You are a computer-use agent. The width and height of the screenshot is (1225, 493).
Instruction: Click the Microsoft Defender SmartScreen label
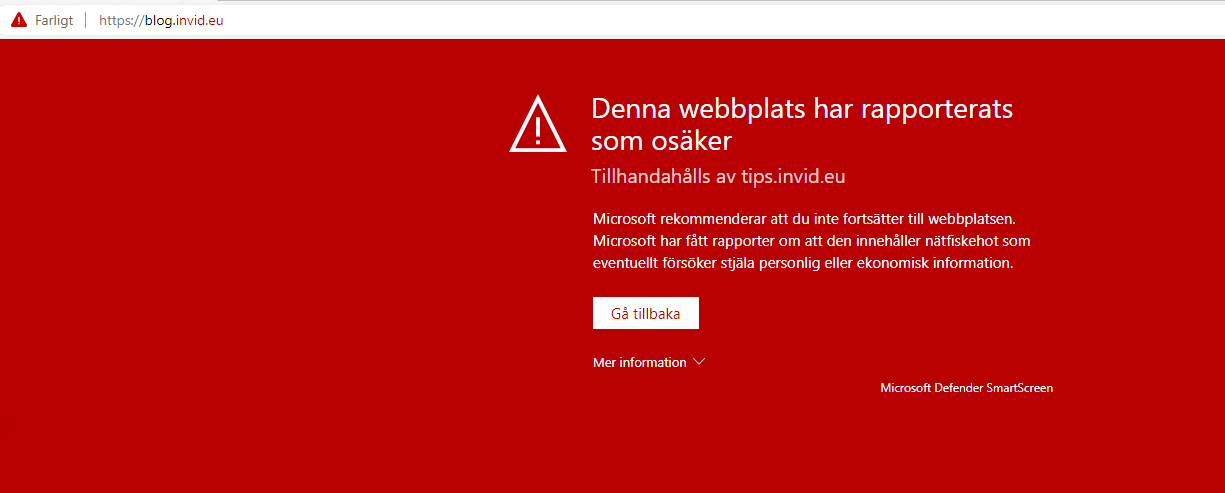(966, 388)
